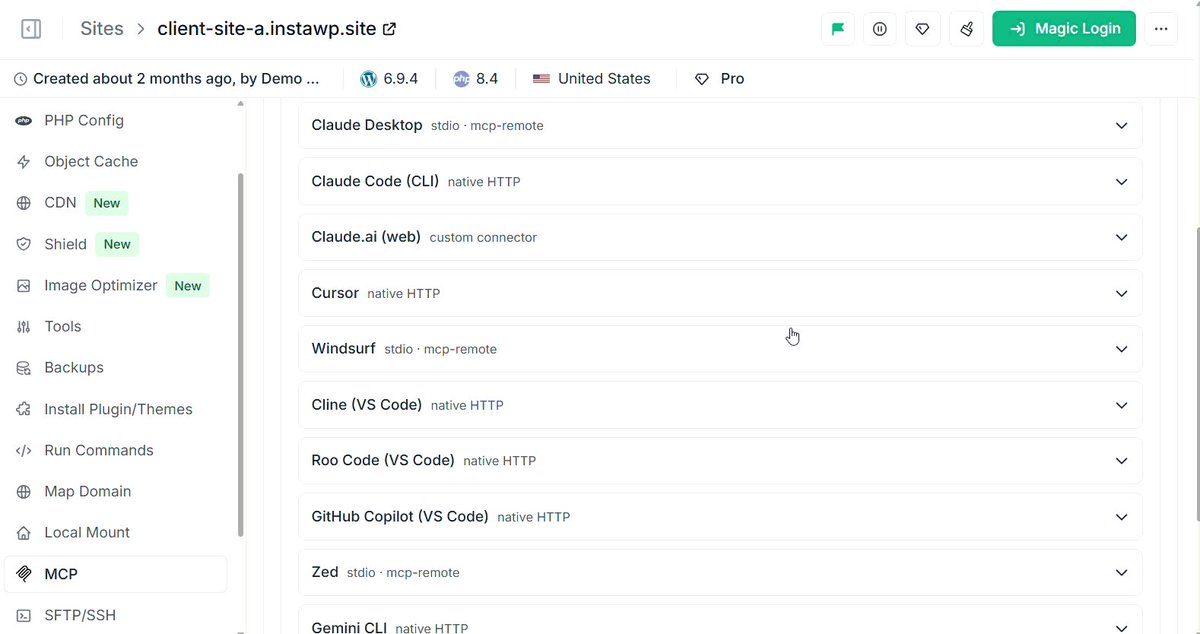
Task: Click the Install Plugin/Themes puzzle icon
Action: click(24, 409)
